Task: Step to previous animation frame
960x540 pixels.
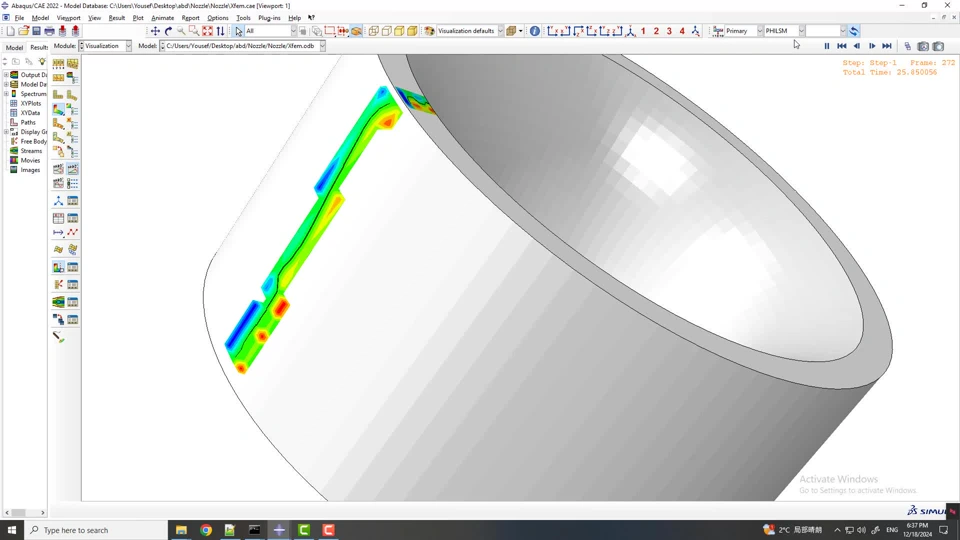Action: [857, 46]
